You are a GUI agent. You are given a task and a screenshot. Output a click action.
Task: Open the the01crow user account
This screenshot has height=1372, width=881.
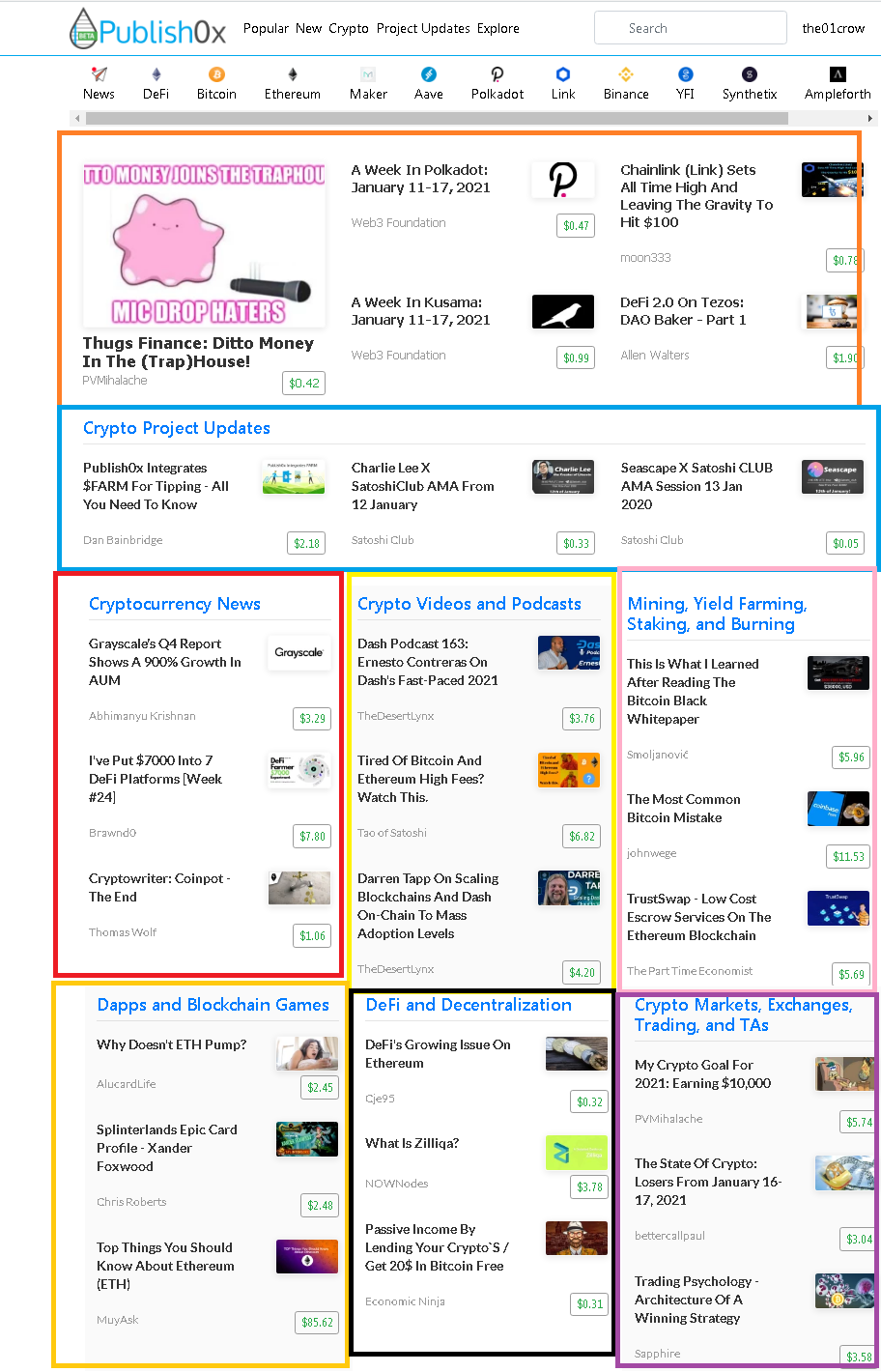point(834,28)
